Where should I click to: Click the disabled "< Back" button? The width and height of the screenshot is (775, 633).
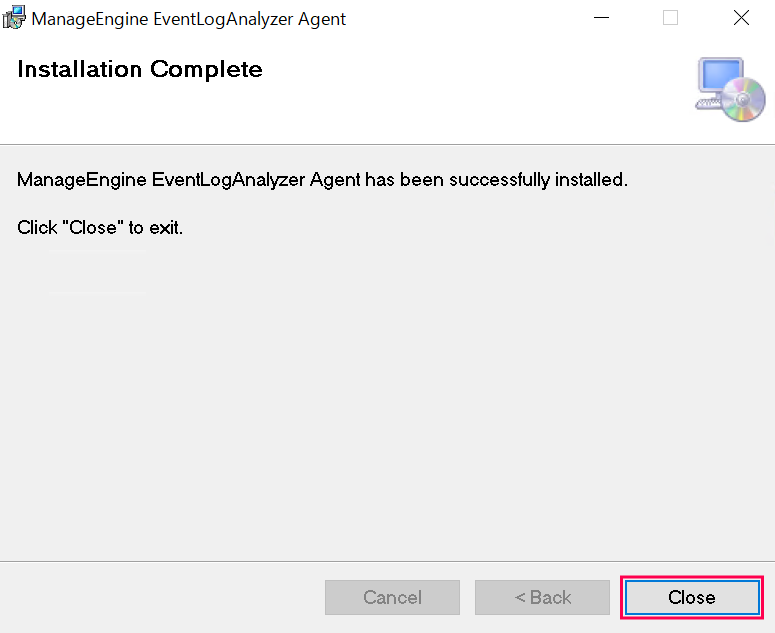pos(542,597)
